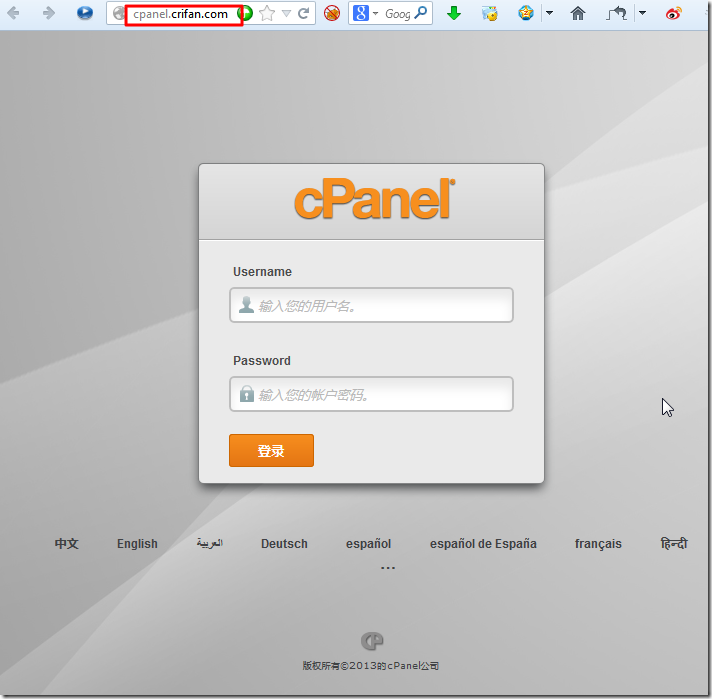Screen dimensions: 712x699
Task: Switch language to Hindi हिन्दी
Action: coord(674,543)
